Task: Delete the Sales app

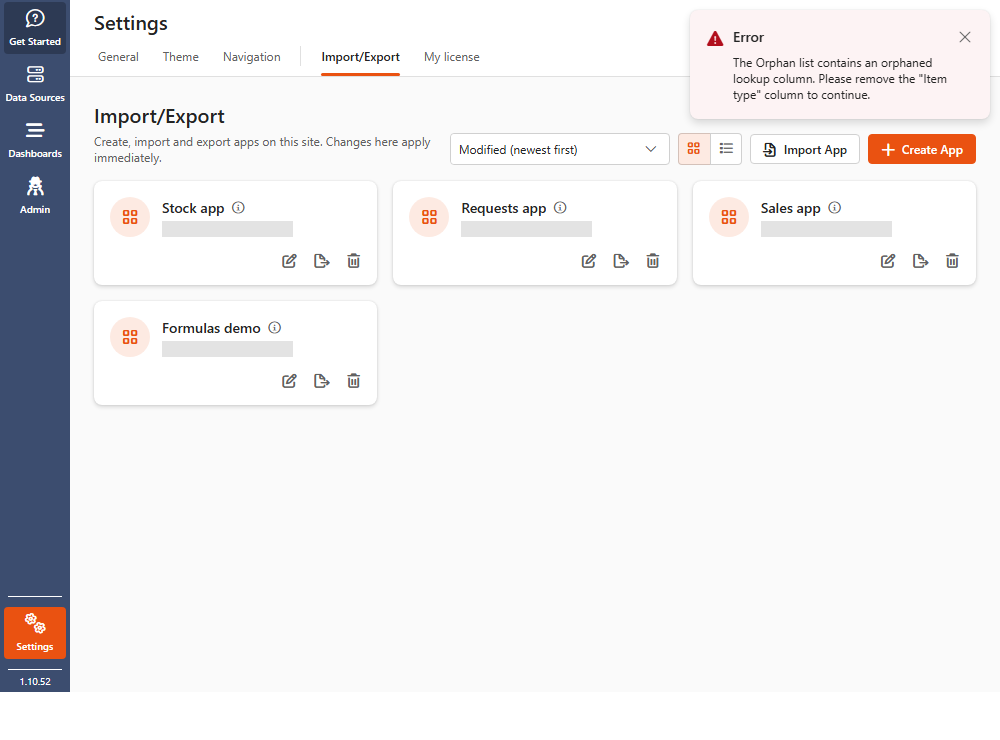Action: pyautogui.click(x=952, y=261)
